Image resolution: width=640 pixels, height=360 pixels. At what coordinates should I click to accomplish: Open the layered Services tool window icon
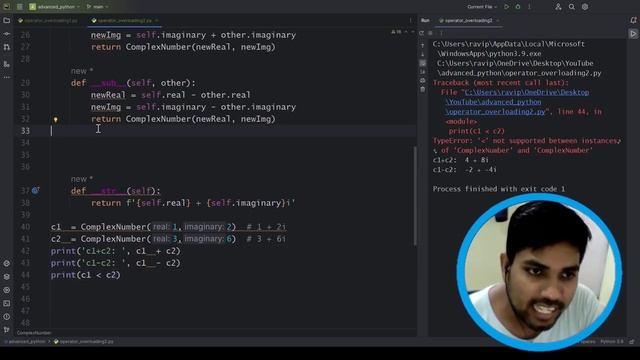(x=7, y=277)
